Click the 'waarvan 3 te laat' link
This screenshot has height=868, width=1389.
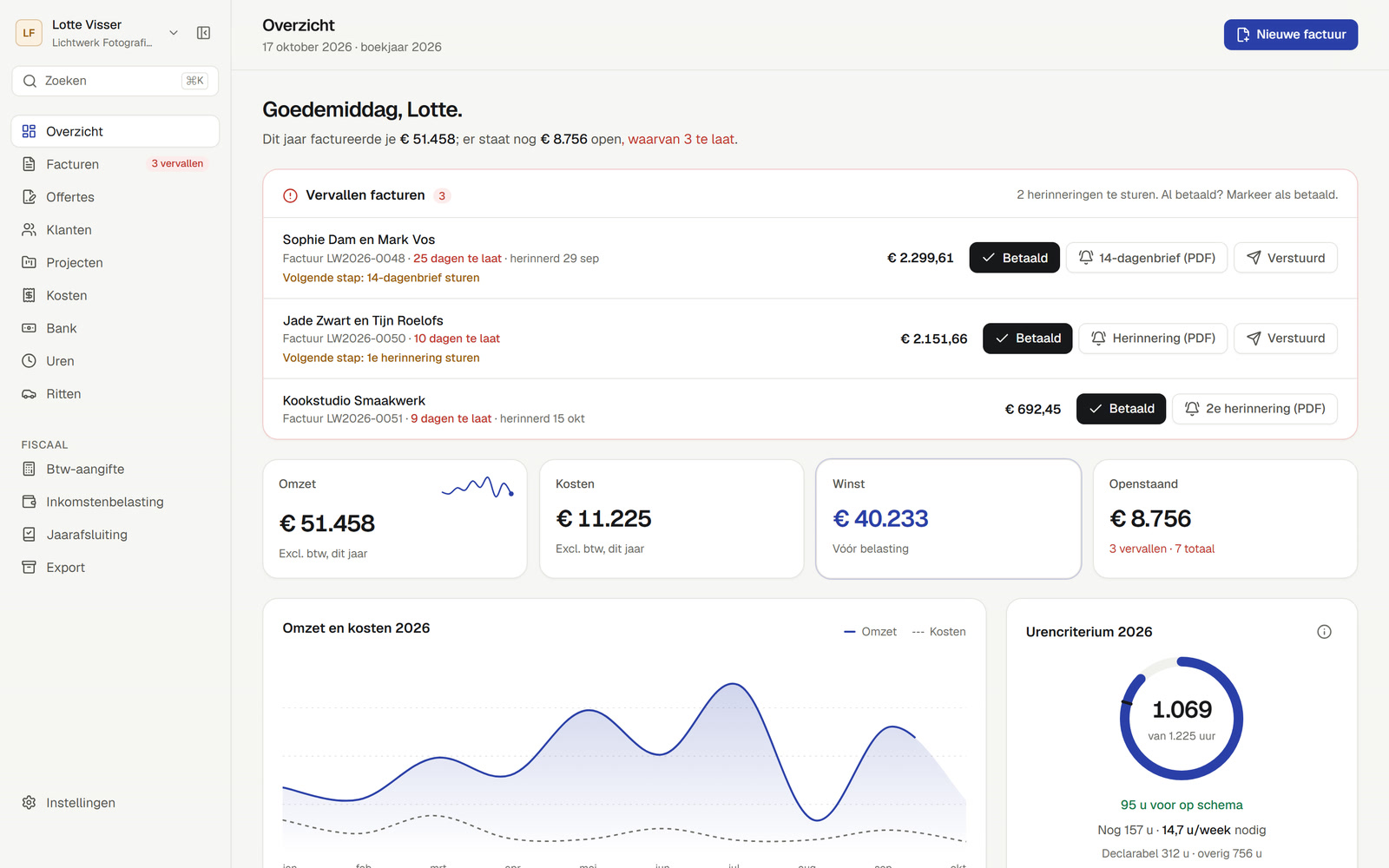coord(681,139)
